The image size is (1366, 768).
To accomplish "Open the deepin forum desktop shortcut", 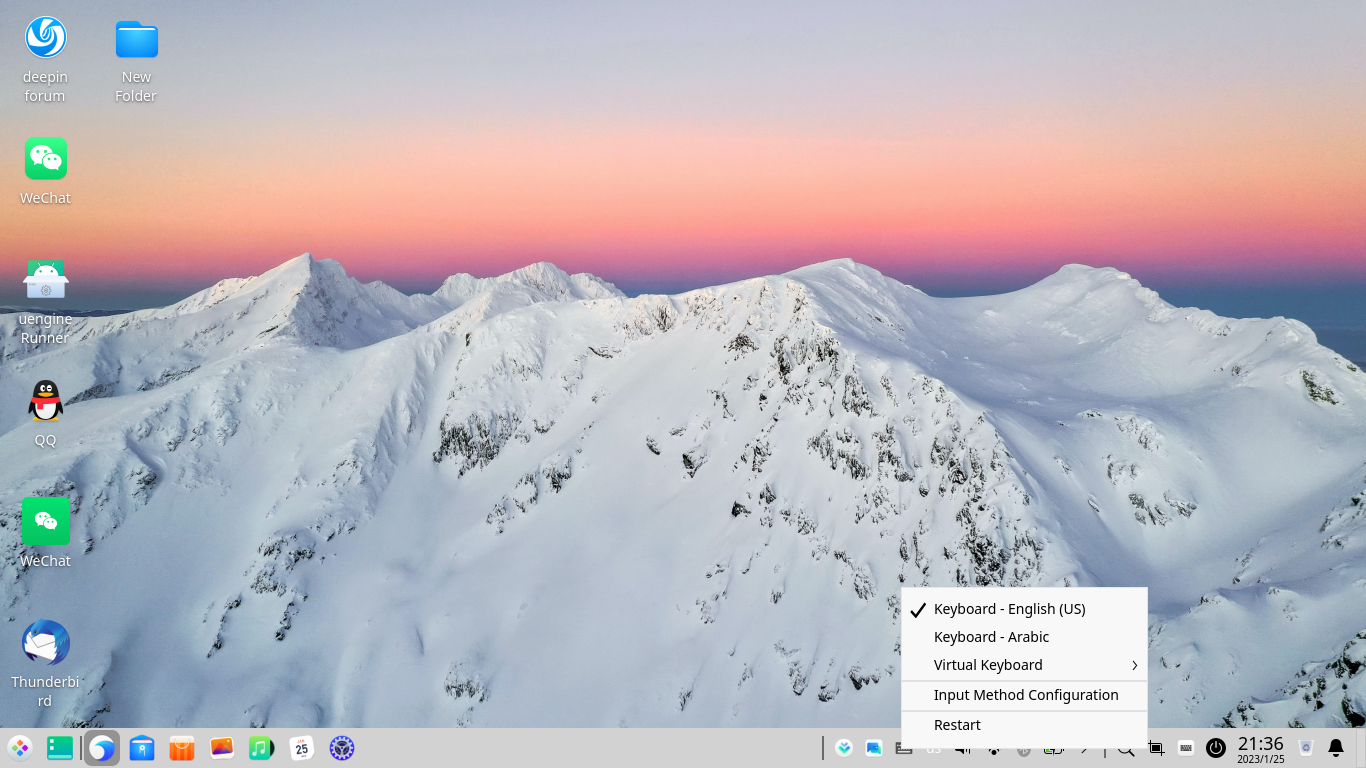I will [x=45, y=58].
